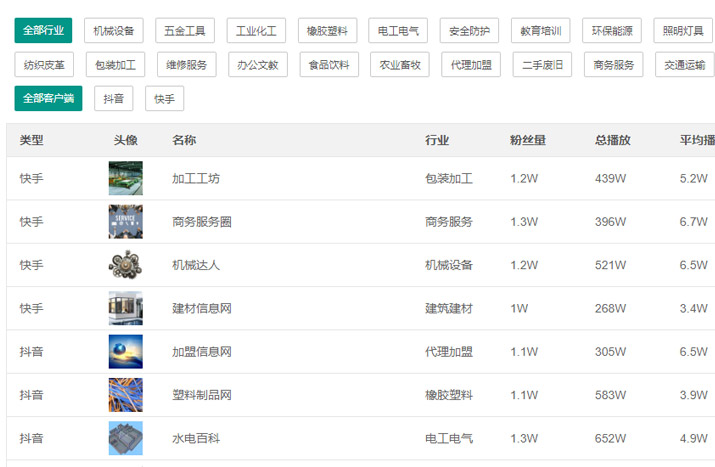715x467 pixels.
Task: Click total plays value 521W
Action: coord(610,265)
